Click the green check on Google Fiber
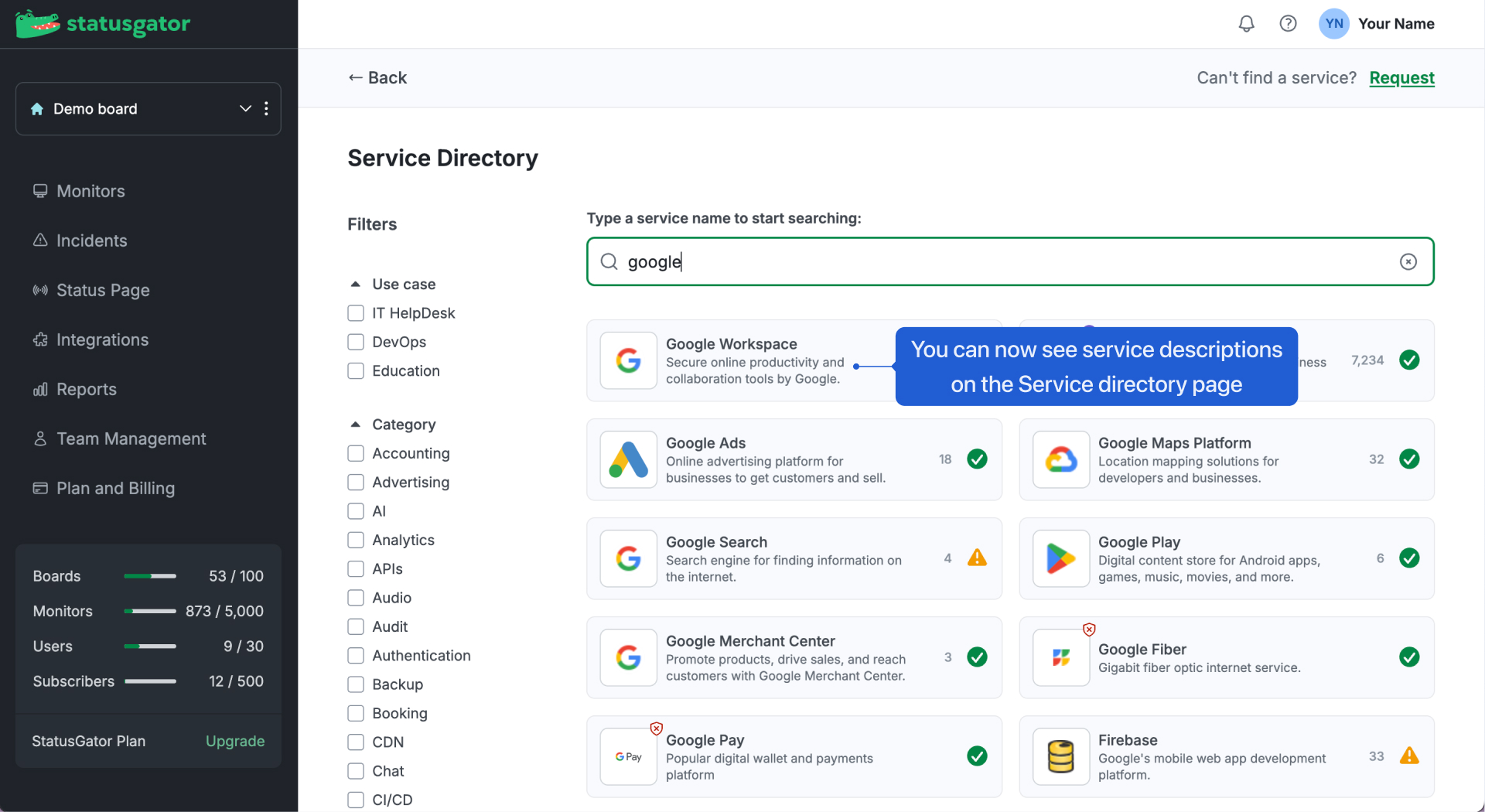 click(x=1409, y=657)
